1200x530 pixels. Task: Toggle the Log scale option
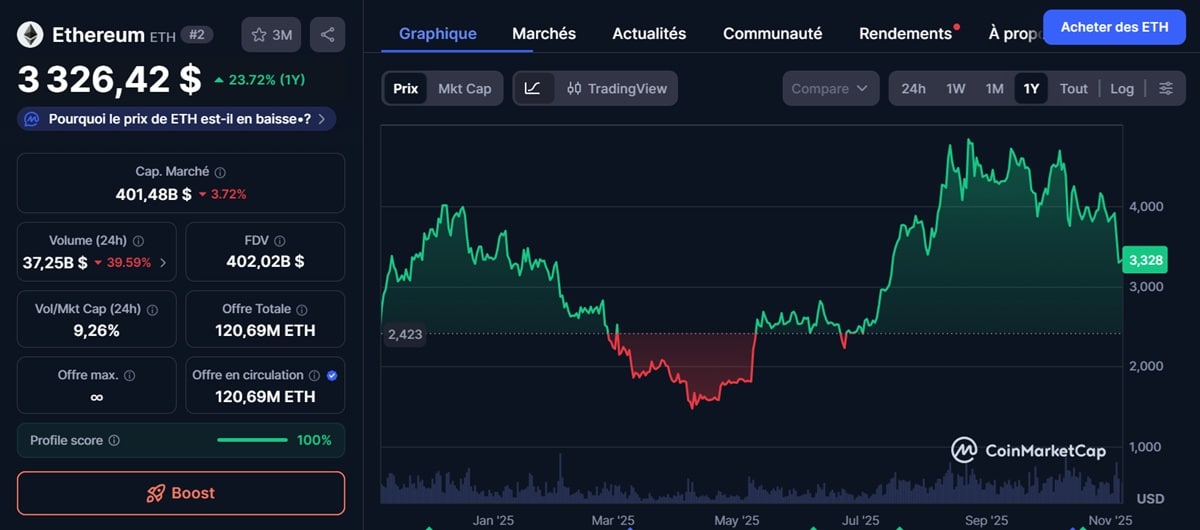1122,88
